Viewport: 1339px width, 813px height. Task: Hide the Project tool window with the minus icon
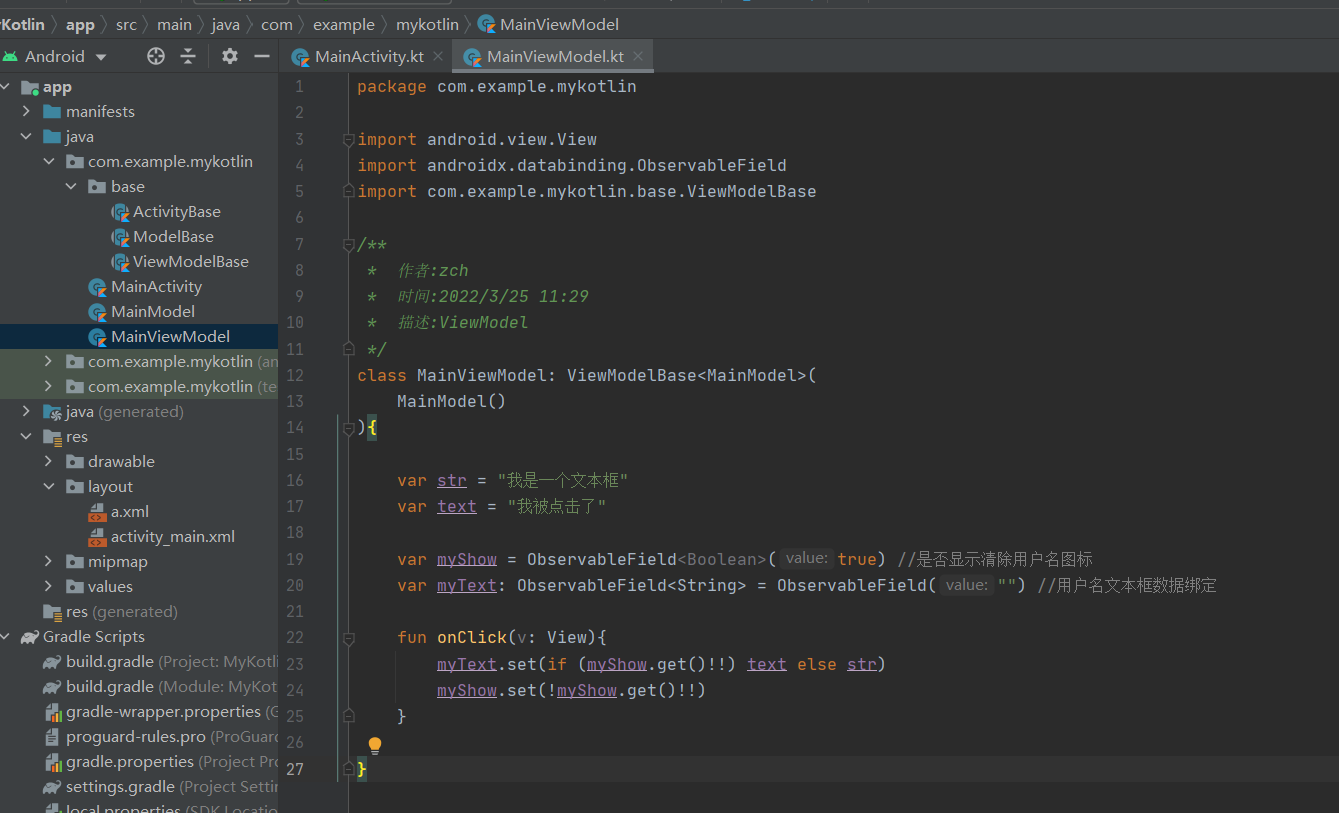coord(261,56)
